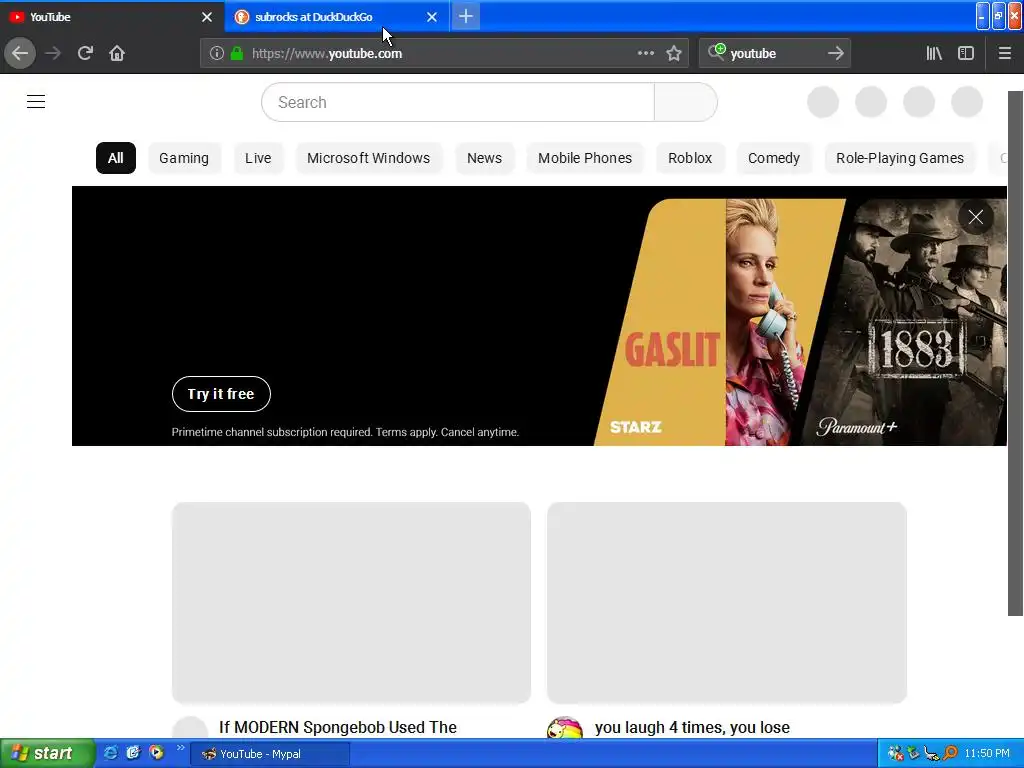Click title 'you laugh 4 times, you lose'
The image size is (1024, 768).
pos(692,727)
